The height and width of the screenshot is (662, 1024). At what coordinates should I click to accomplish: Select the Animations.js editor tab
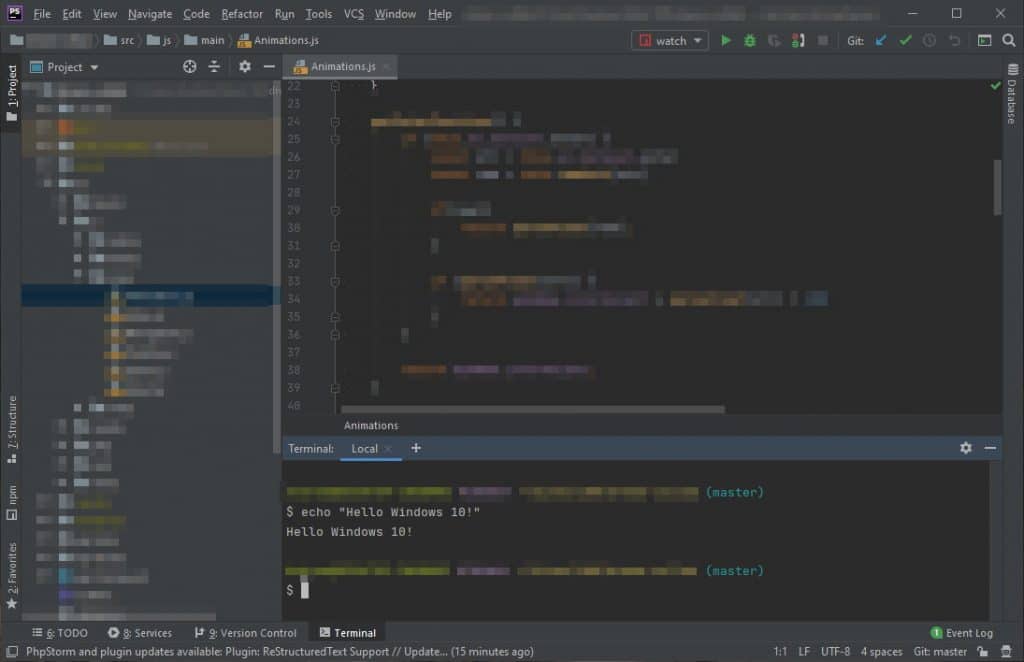click(x=341, y=67)
